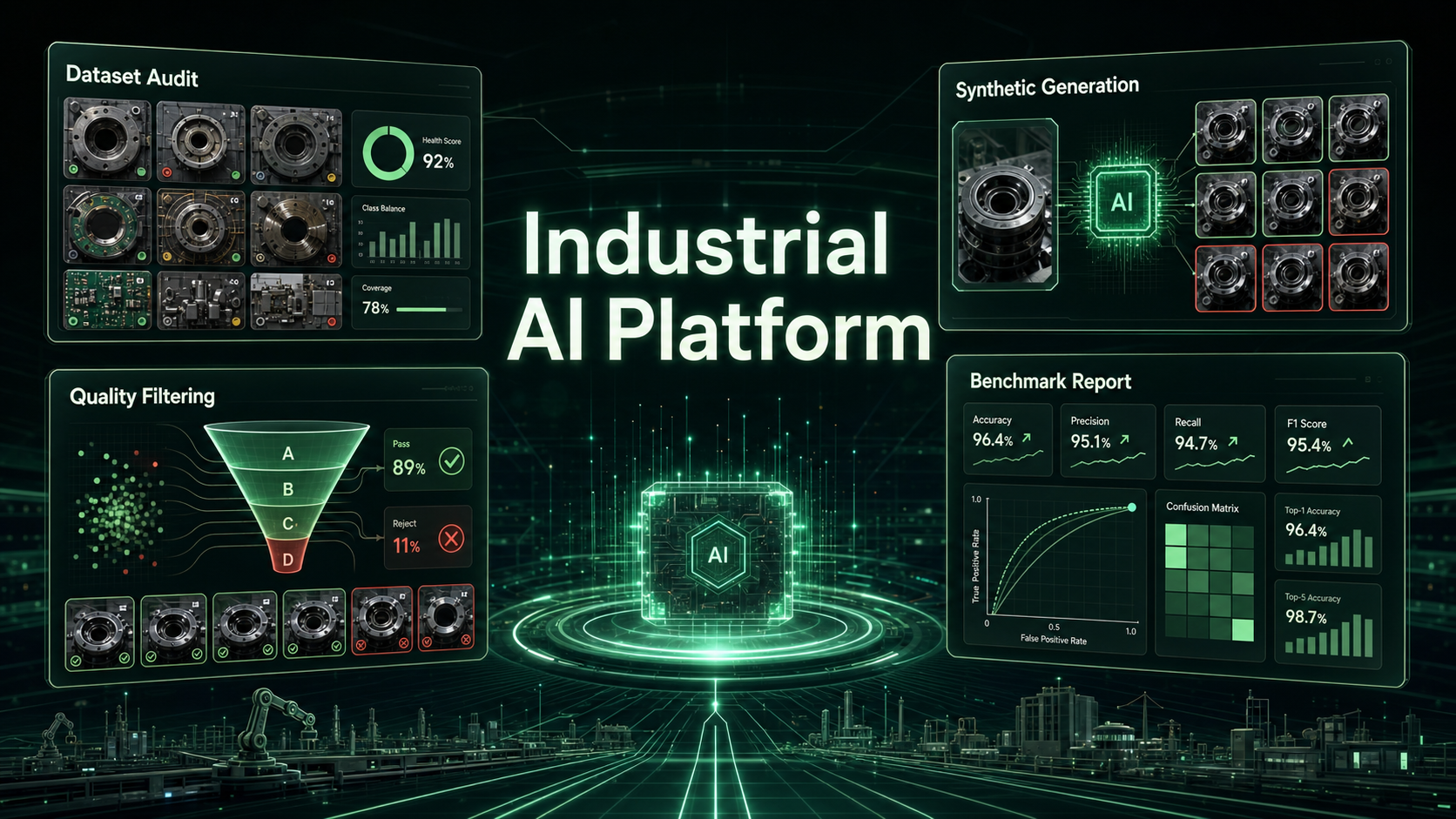Click the AI processor chip in Synthetic Generation

[x=1122, y=202]
